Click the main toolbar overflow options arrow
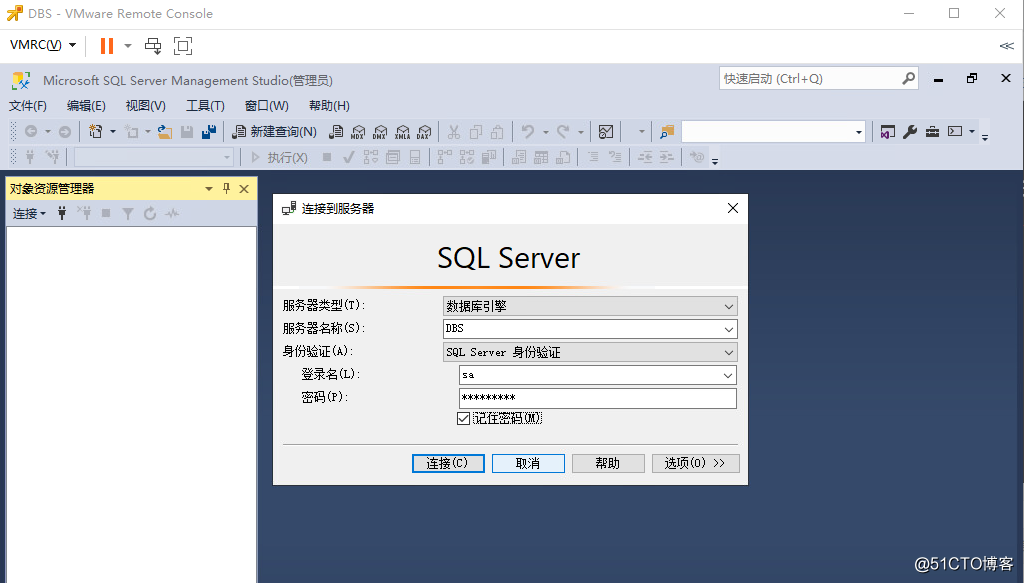1024x583 pixels. (985, 136)
